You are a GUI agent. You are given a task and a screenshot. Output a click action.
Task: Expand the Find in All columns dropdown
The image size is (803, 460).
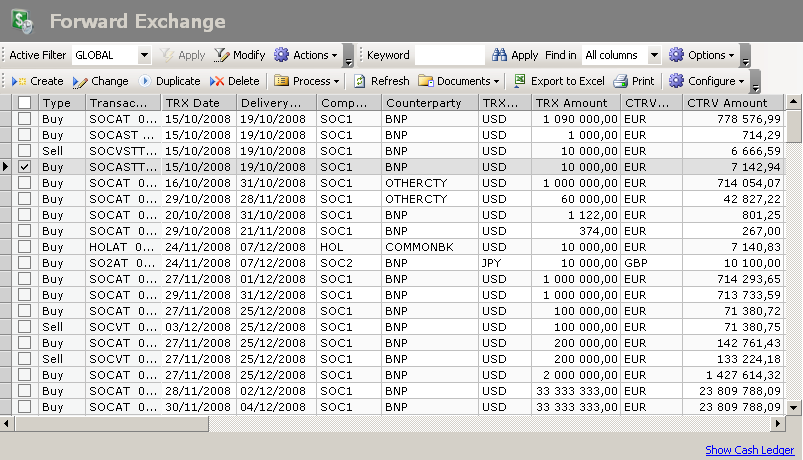coord(654,56)
